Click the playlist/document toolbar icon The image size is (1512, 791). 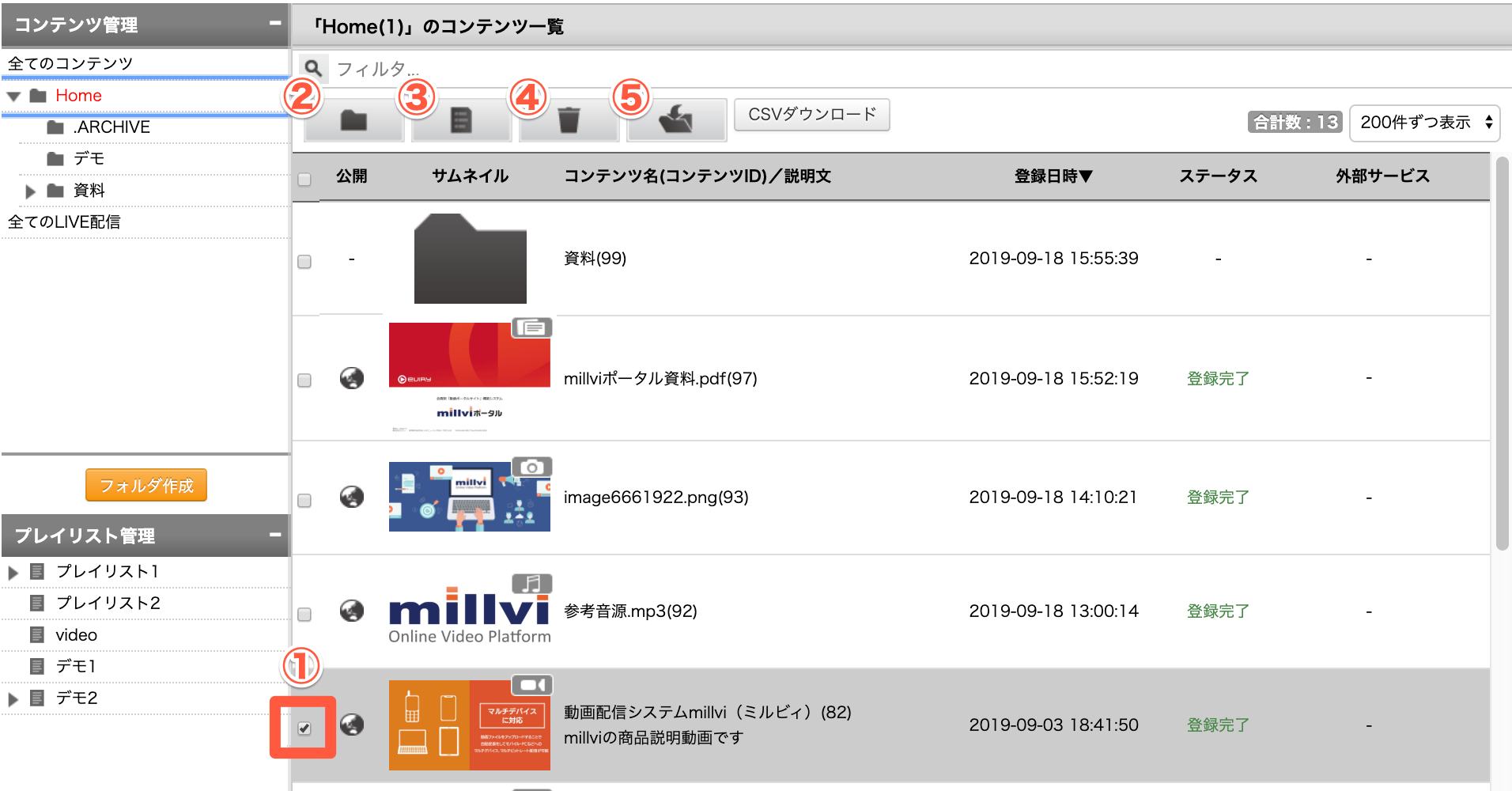tap(461, 120)
